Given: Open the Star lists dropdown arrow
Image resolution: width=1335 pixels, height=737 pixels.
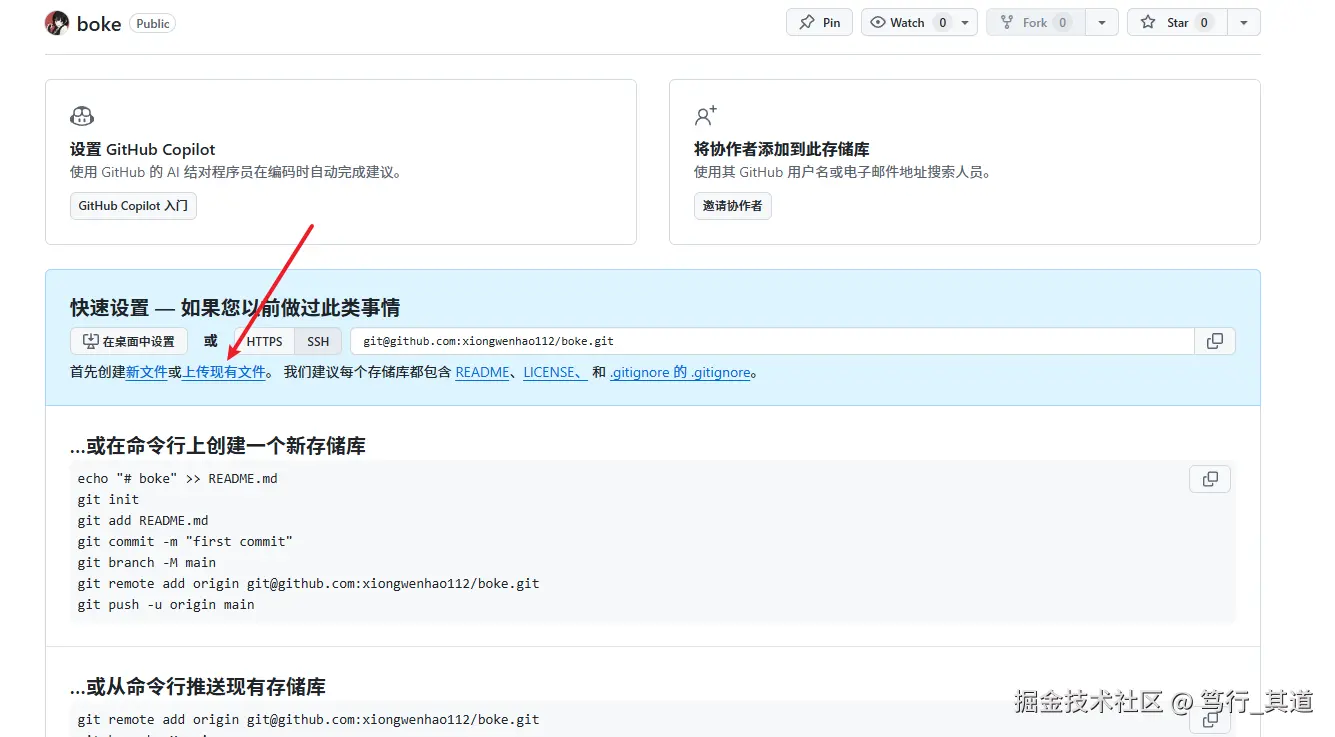Looking at the screenshot, I should pyautogui.click(x=1243, y=22).
